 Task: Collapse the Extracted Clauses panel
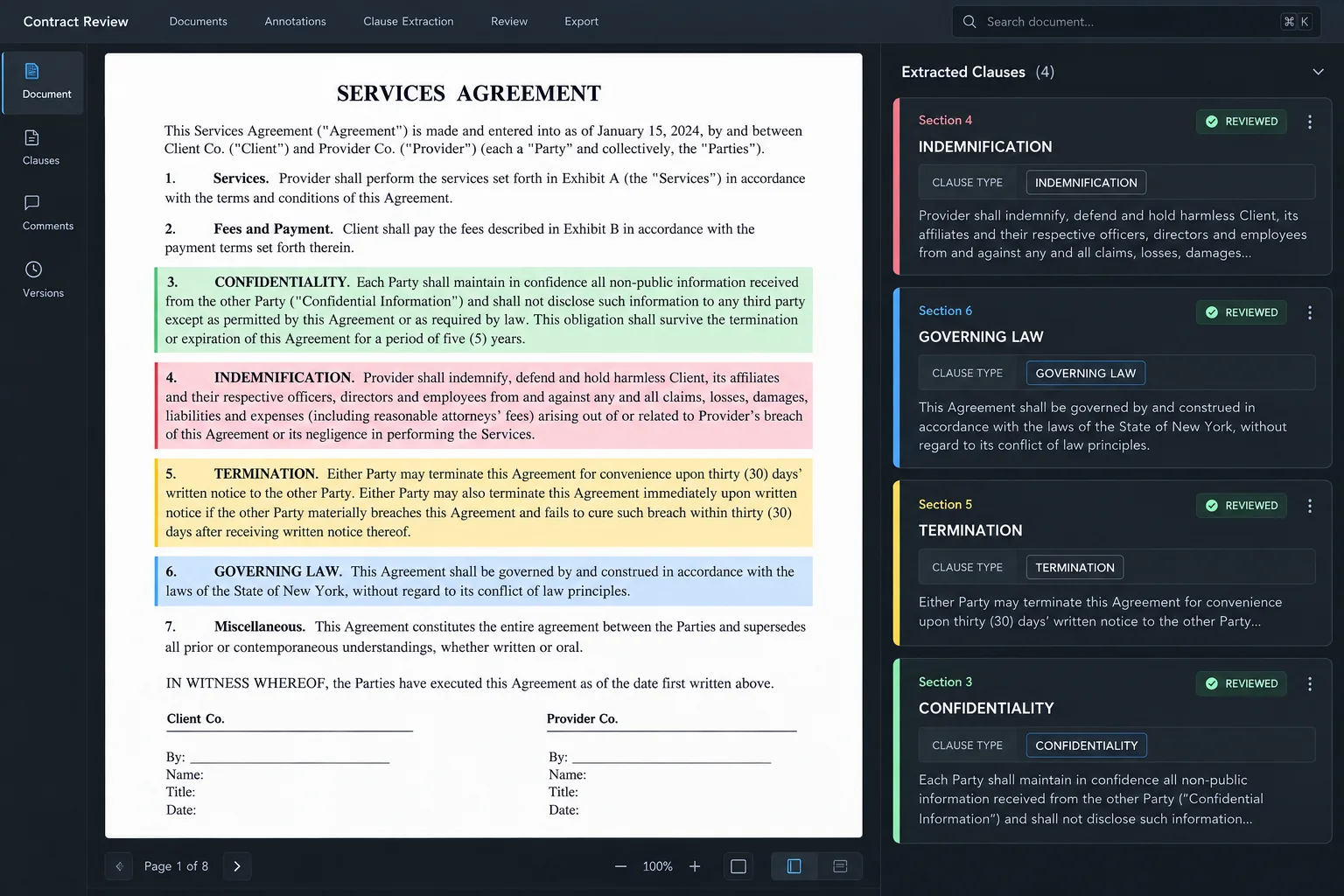pos(1318,72)
